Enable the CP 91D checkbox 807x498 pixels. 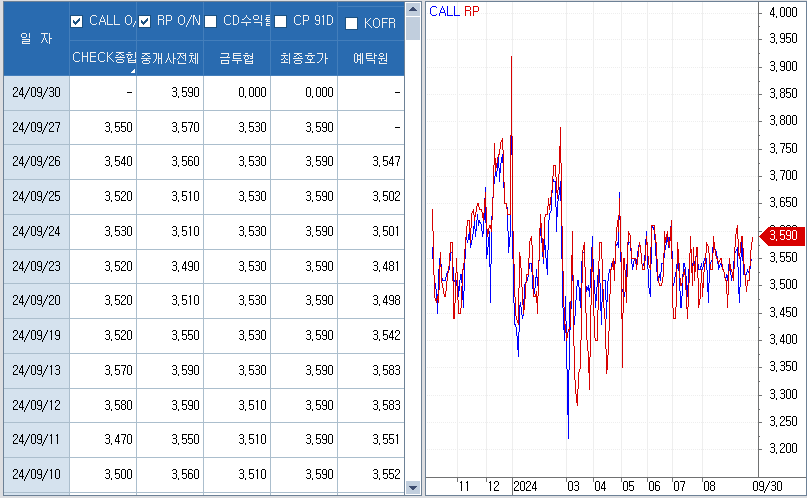[280, 22]
